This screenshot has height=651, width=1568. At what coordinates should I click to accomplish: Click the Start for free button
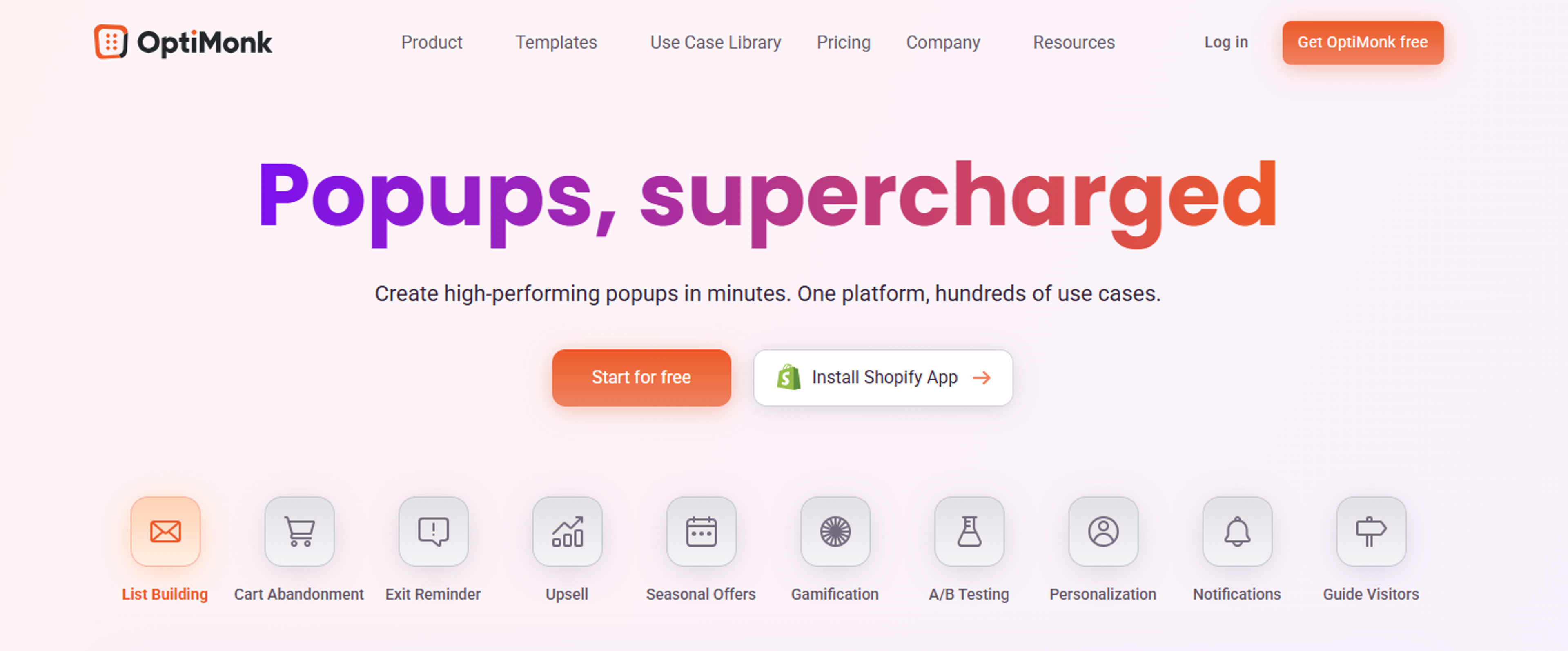[641, 377]
